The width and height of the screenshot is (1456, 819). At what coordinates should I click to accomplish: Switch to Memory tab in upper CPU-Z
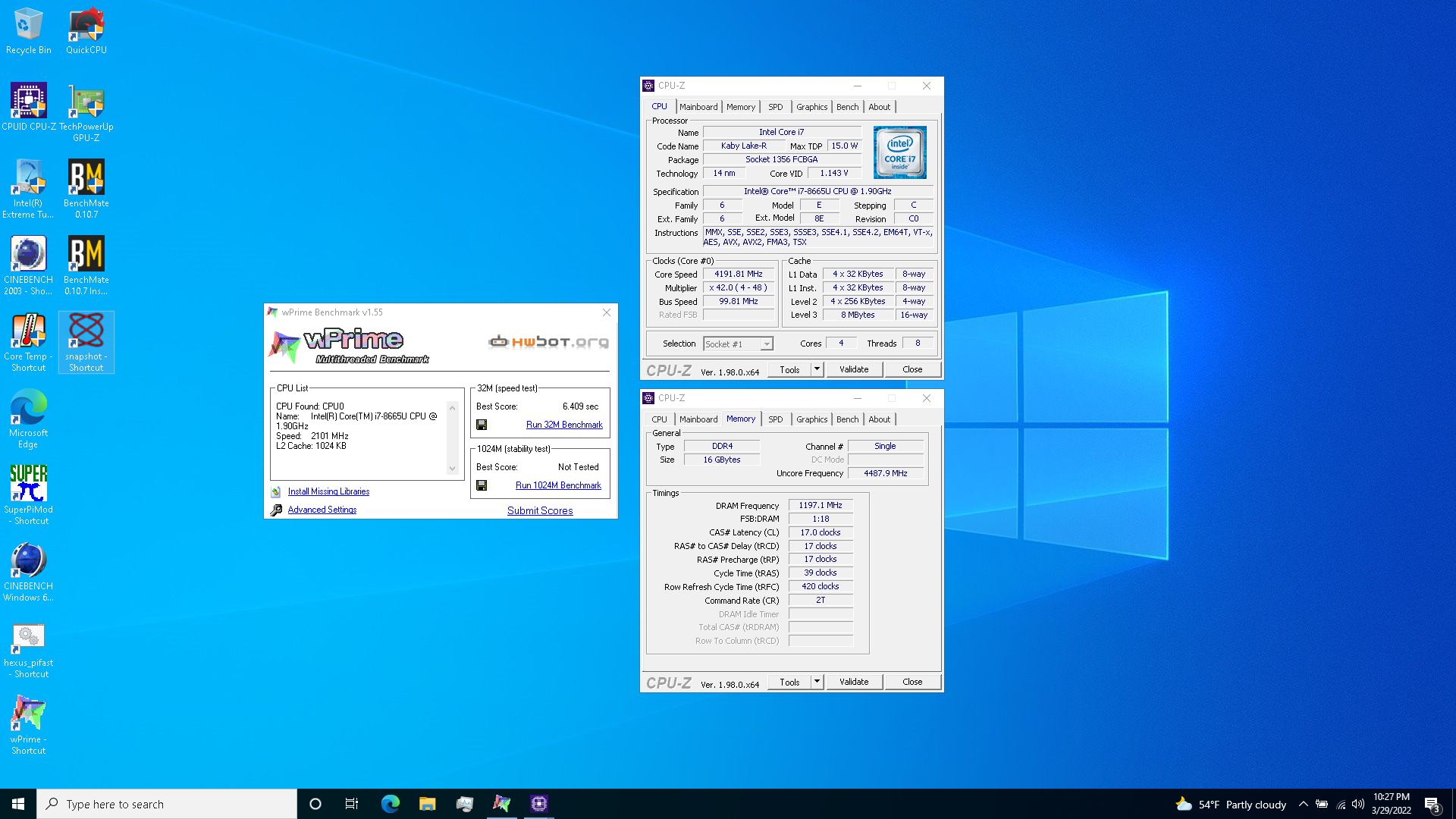741,107
